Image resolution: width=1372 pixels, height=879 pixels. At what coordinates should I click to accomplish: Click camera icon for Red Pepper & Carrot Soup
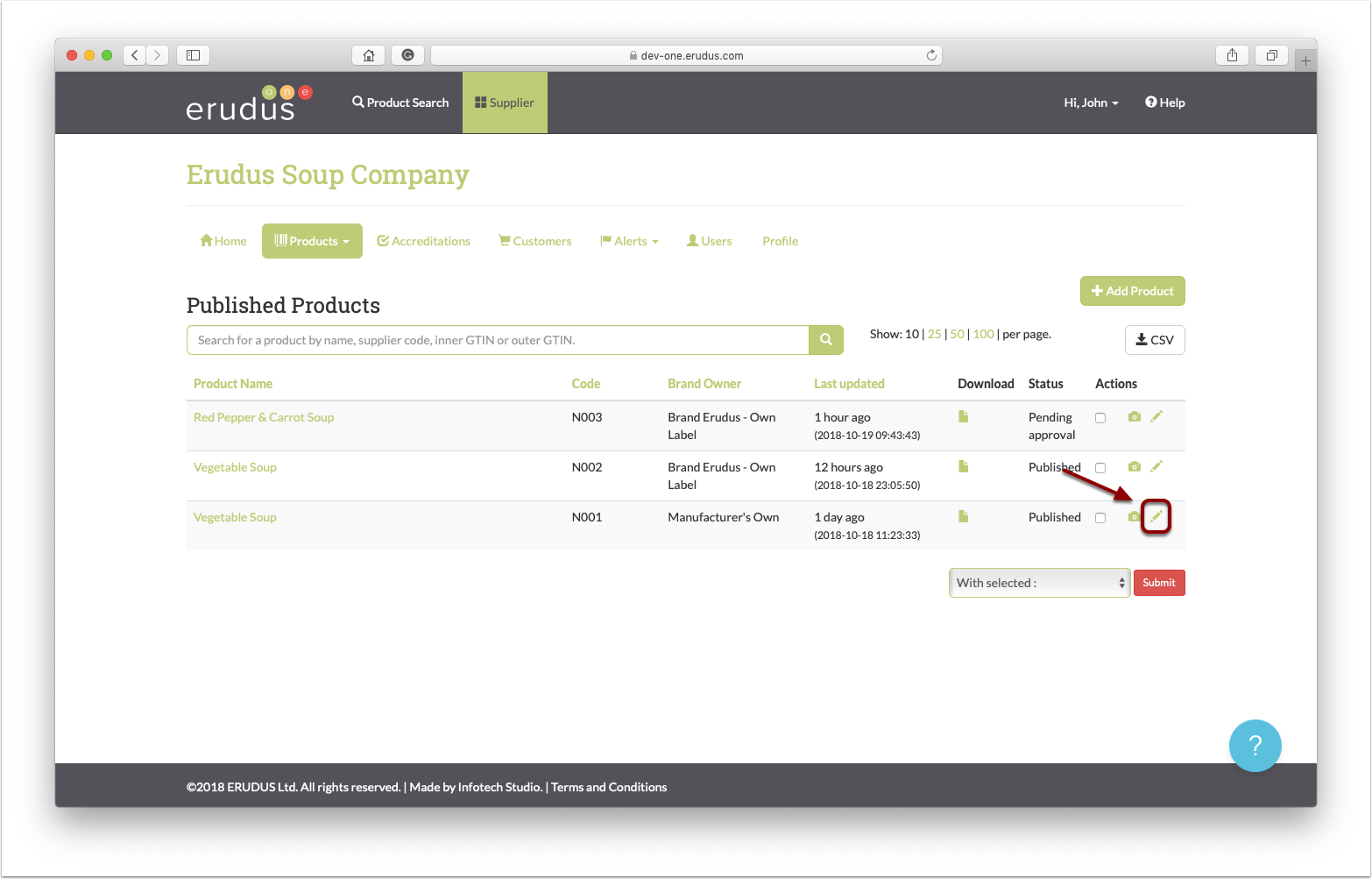[x=1135, y=416]
